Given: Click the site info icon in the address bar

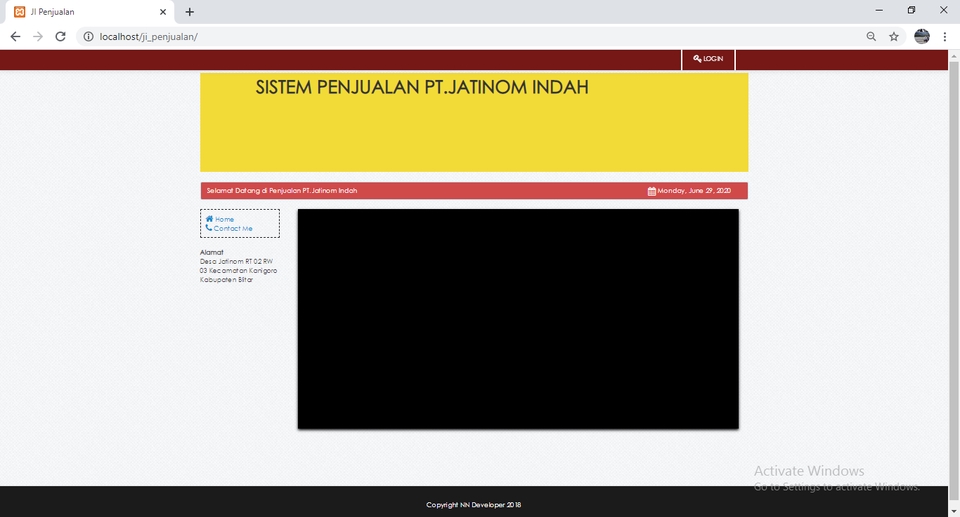Looking at the screenshot, I should click(x=88, y=37).
